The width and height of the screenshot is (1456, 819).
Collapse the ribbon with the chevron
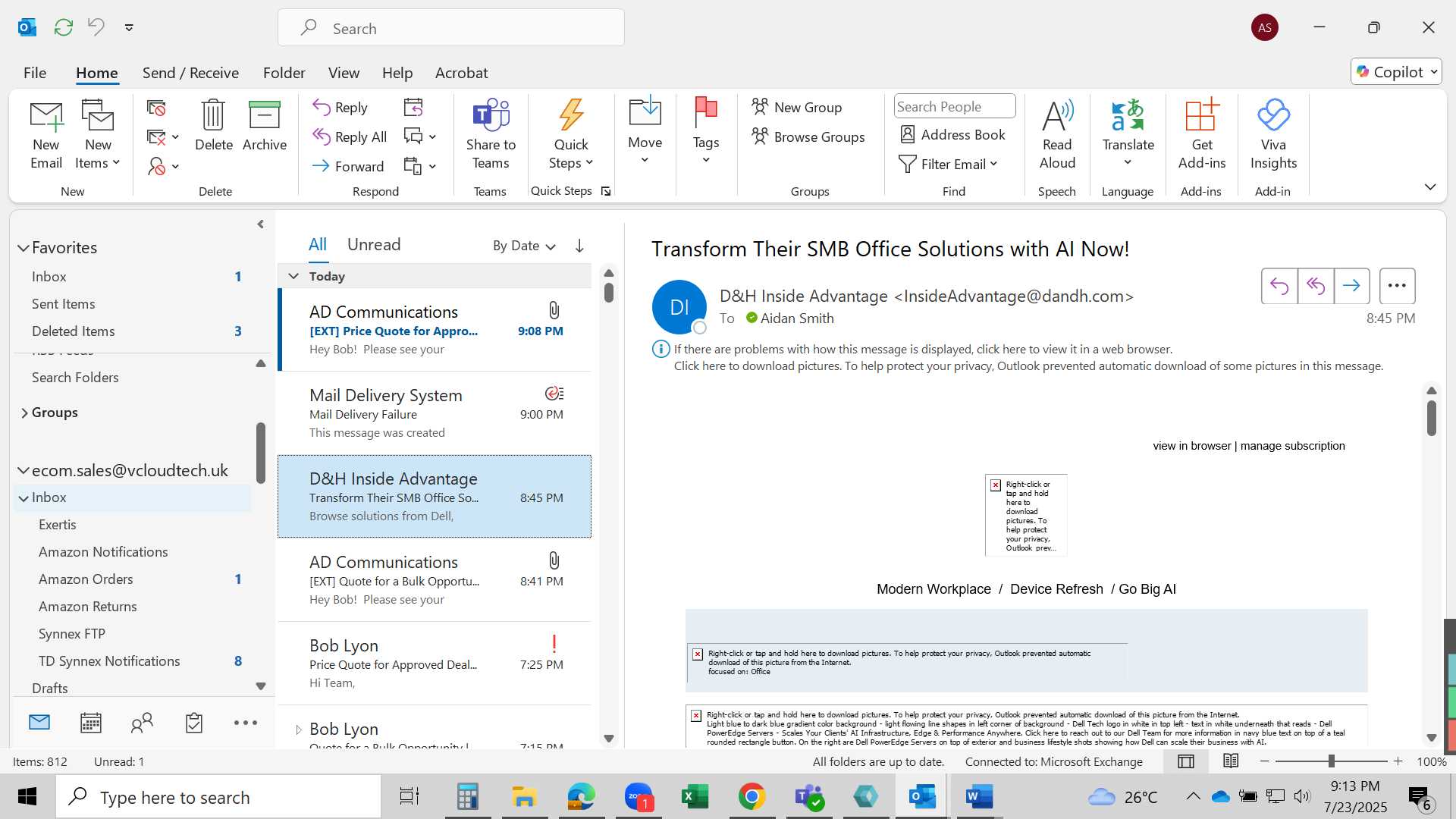1430,187
